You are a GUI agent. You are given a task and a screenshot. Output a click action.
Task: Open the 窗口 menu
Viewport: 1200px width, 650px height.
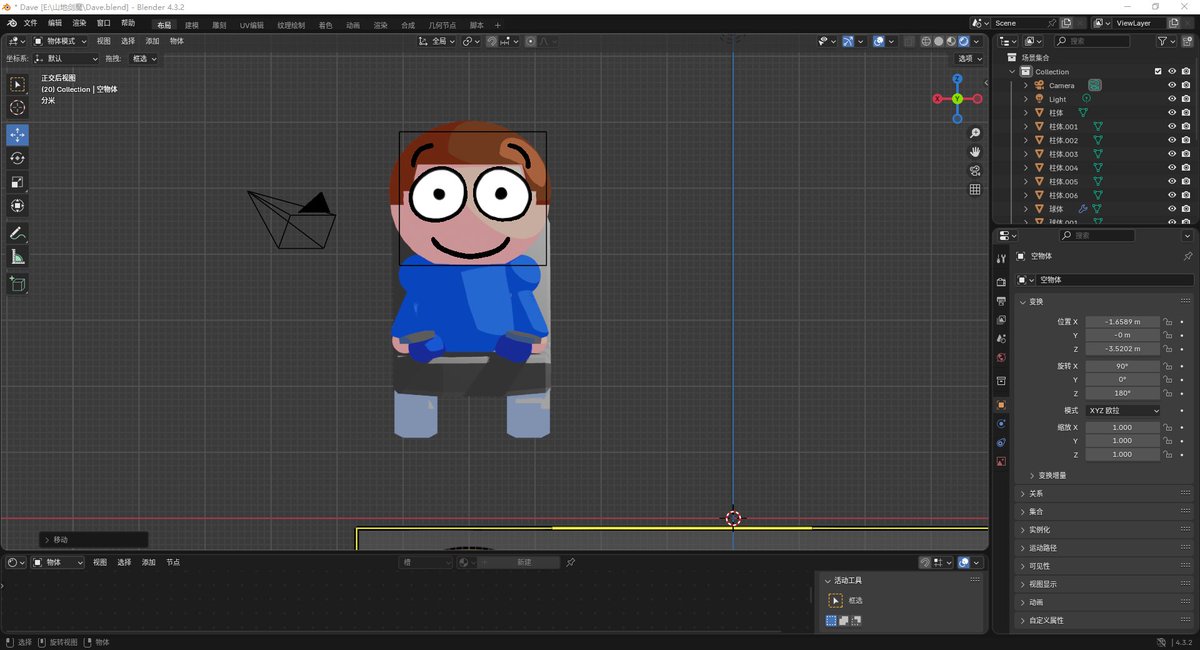tap(104, 23)
